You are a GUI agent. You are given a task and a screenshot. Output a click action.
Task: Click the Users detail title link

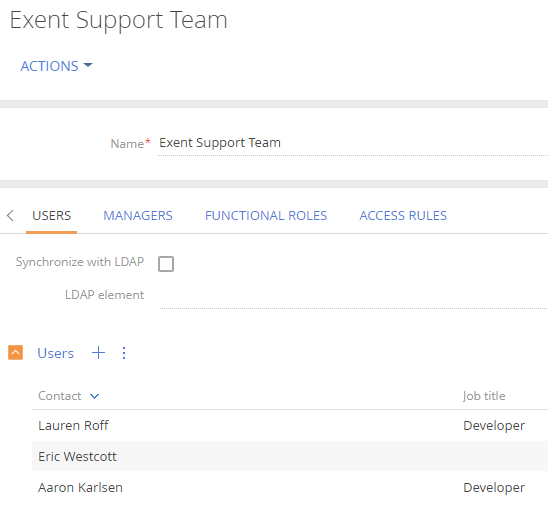56,353
